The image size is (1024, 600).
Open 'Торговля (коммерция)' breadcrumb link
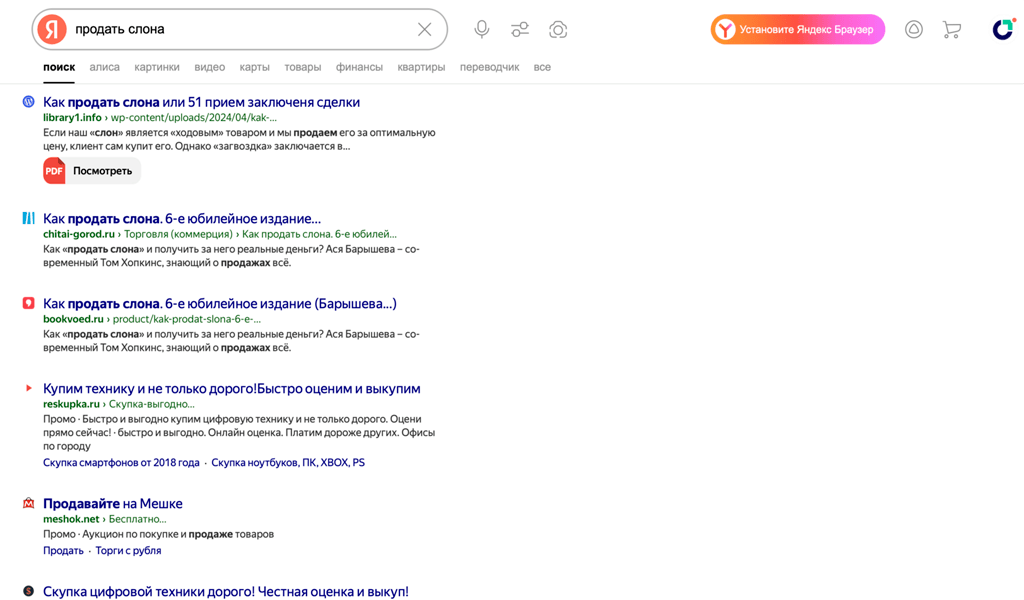tap(178, 234)
